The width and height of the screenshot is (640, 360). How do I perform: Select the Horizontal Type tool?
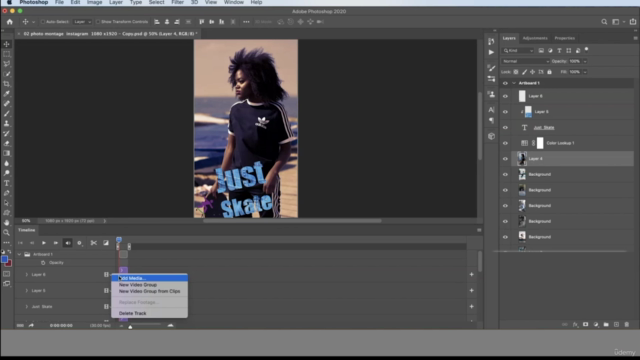pos(7,183)
